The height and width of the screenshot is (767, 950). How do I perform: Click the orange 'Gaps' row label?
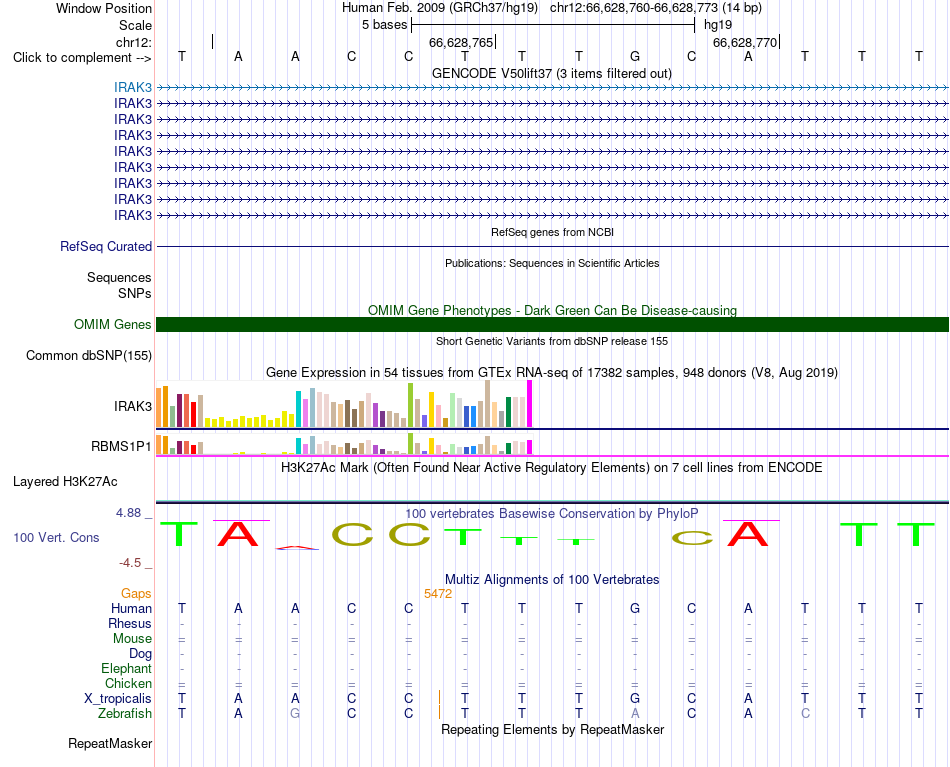point(136,594)
